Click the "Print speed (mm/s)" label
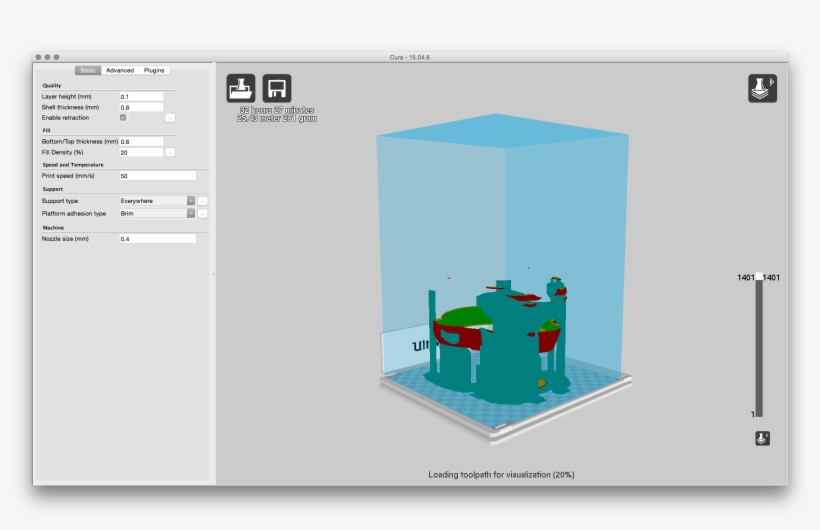This screenshot has width=820, height=530. pos(68,176)
